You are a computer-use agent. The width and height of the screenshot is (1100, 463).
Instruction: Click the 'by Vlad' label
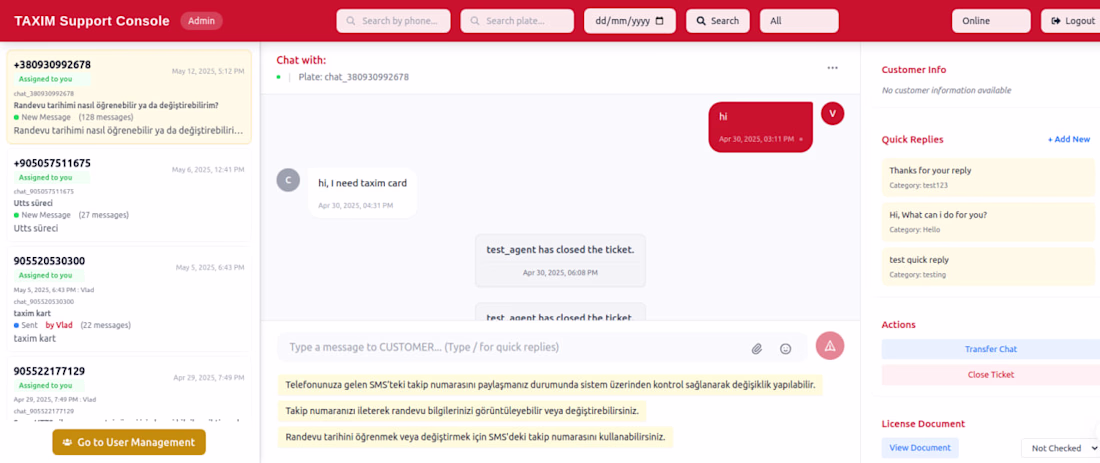pyautogui.click(x=59, y=326)
